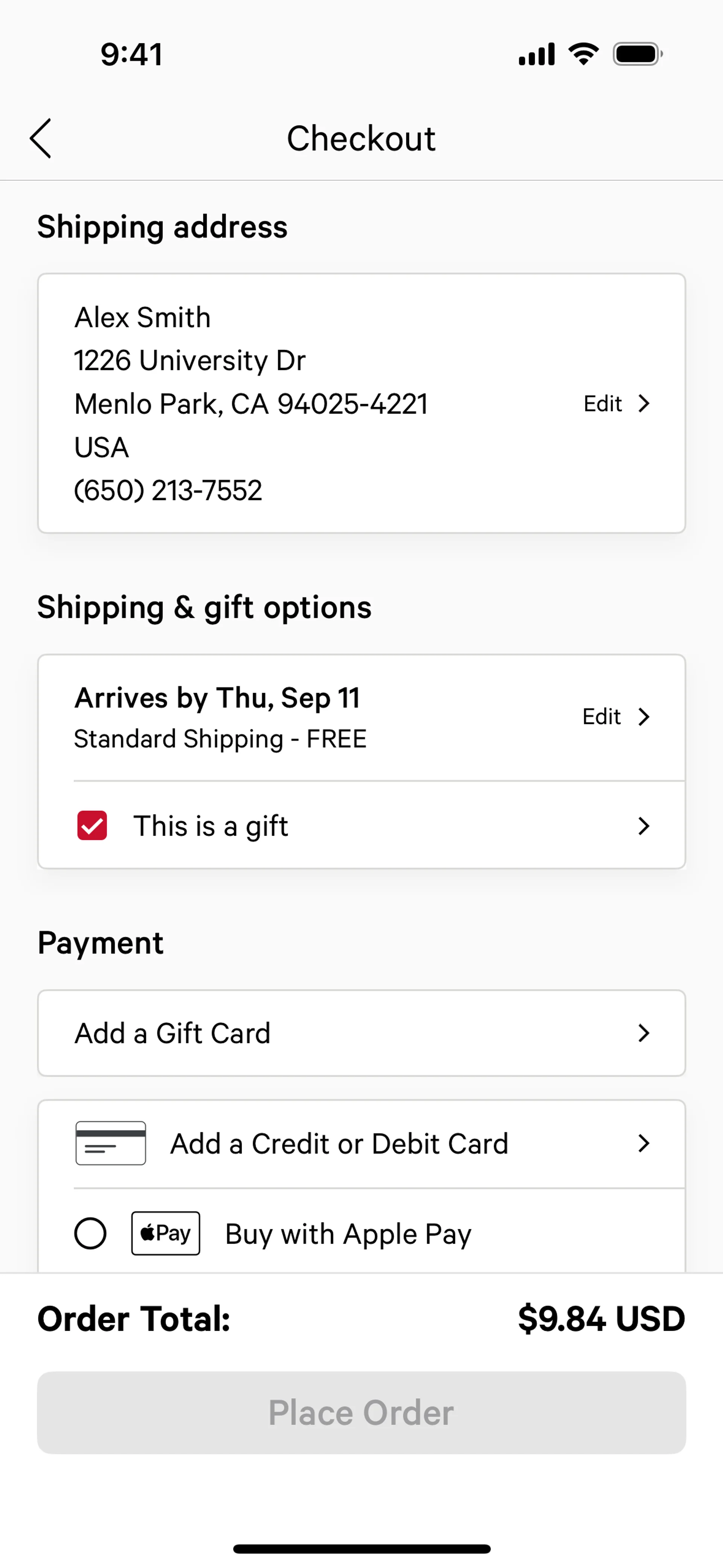This screenshot has width=723, height=1568.
Task: Tap the credit card icon
Action: tap(110, 1143)
